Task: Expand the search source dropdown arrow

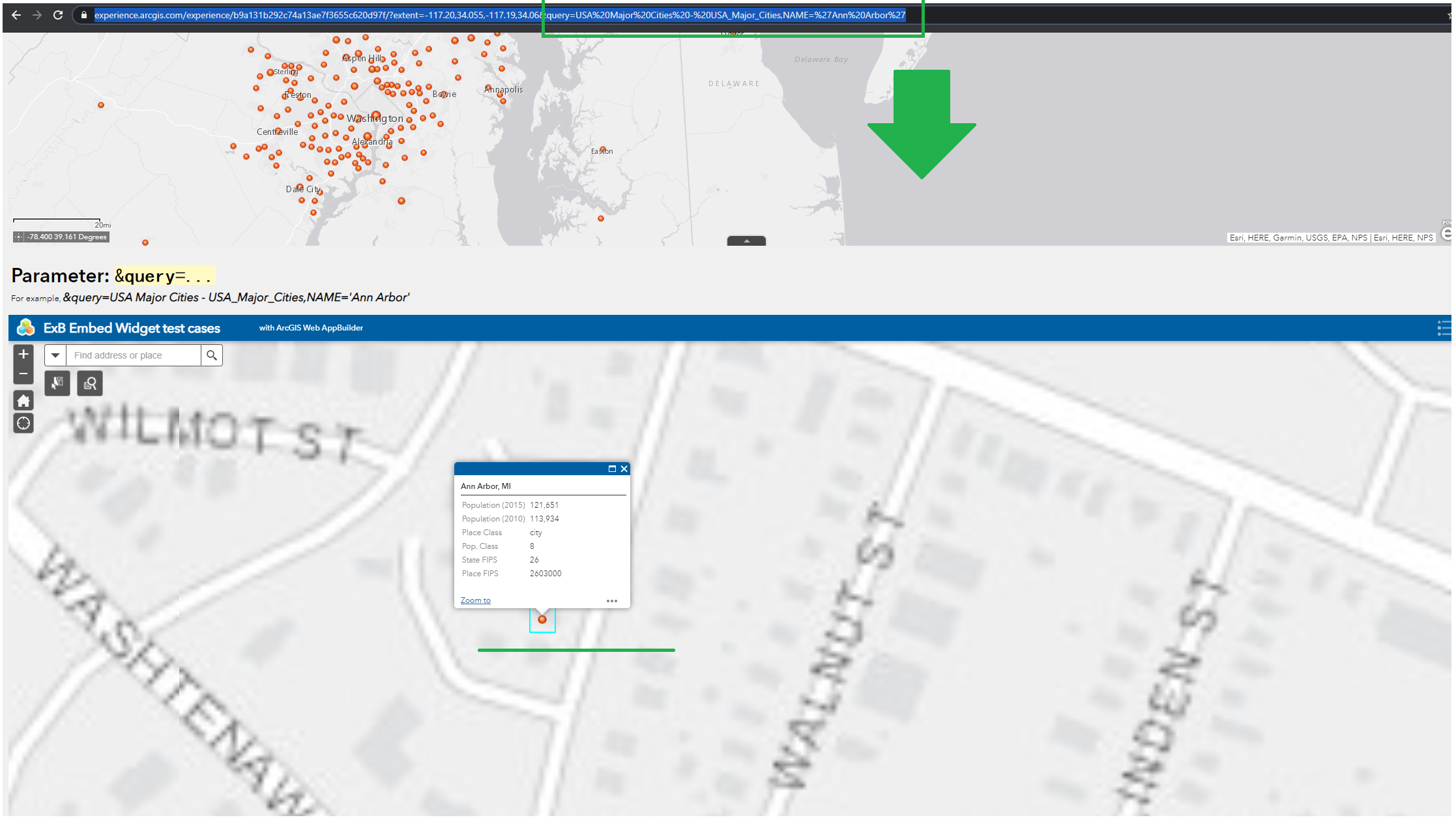Action: point(55,355)
